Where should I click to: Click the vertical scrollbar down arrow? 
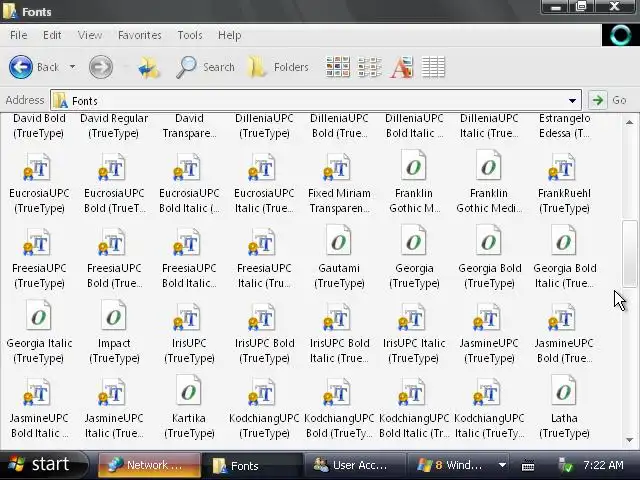[629, 440]
